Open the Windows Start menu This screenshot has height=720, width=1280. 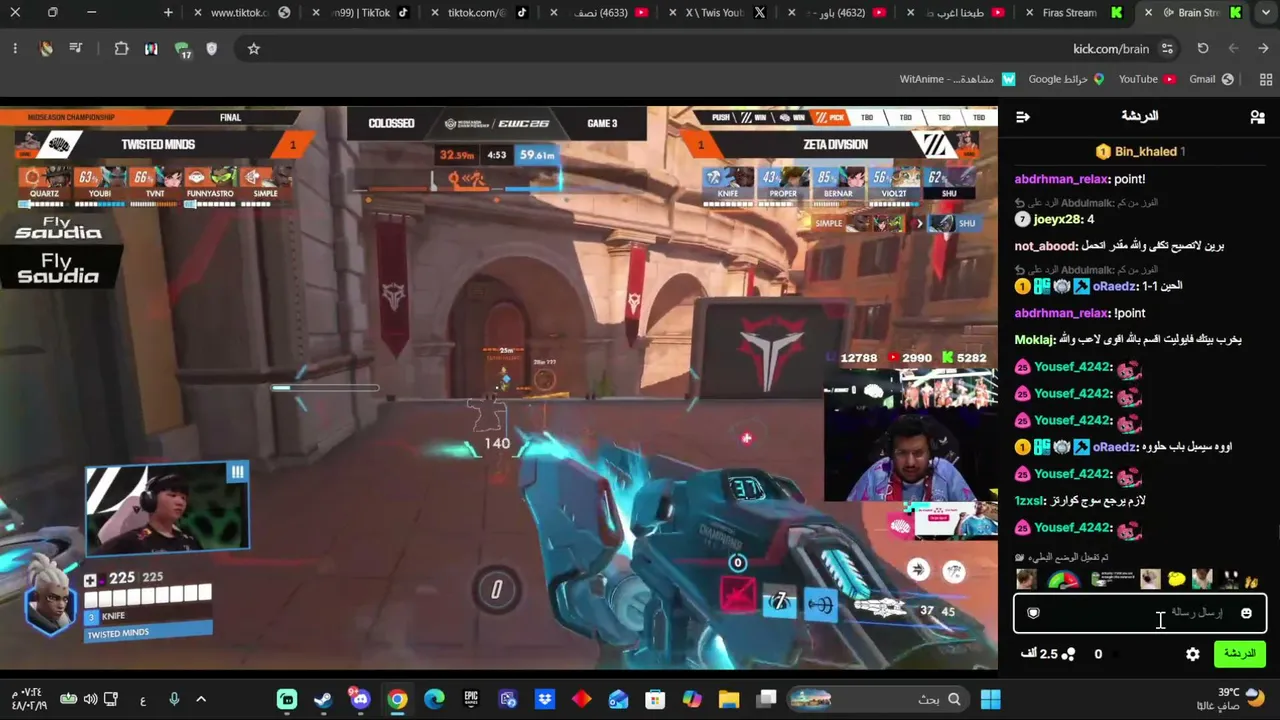click(991, 699)
